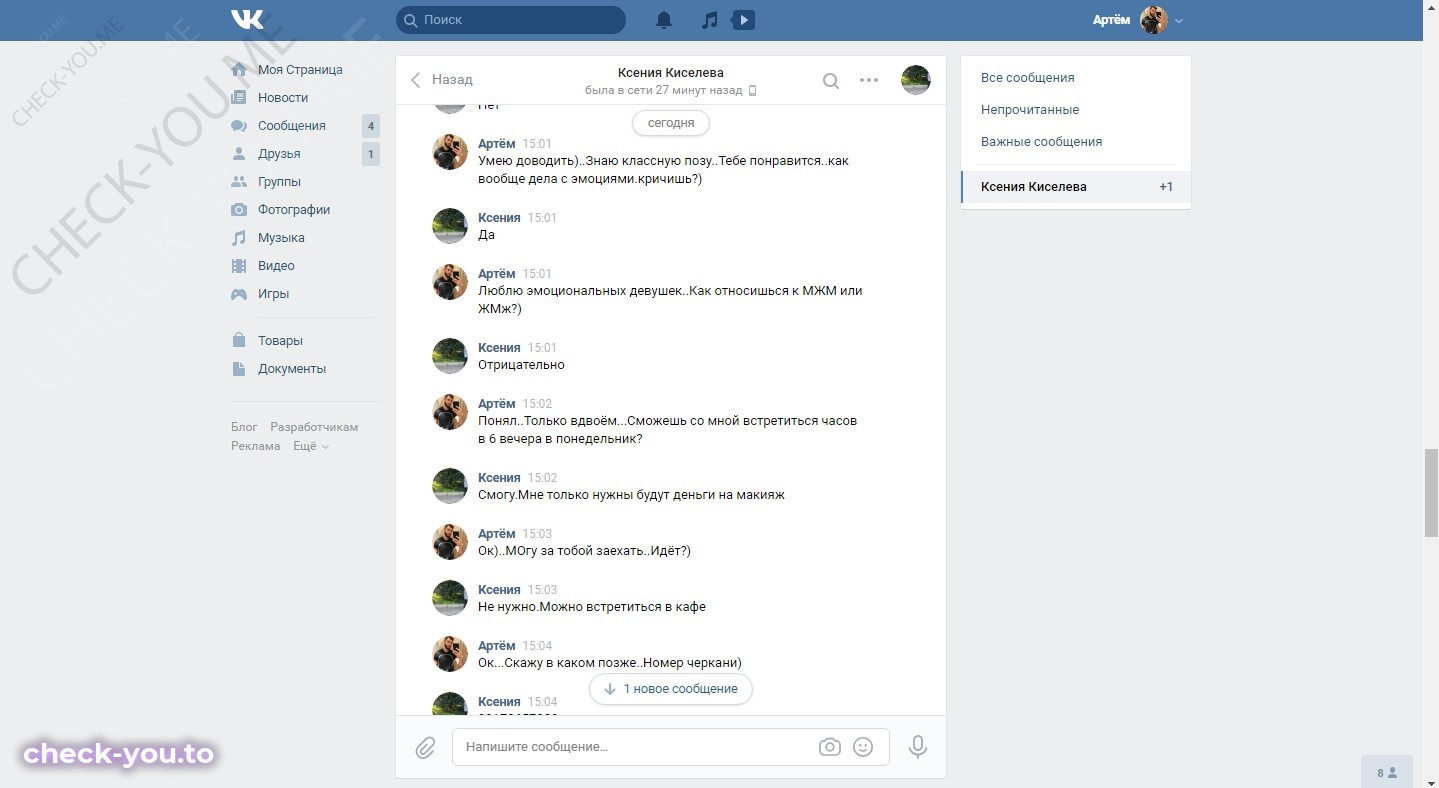Click the page scrollbar thumb on right edge
This screenshot has height=788, width=1439.
click(x=1431, y=495)
